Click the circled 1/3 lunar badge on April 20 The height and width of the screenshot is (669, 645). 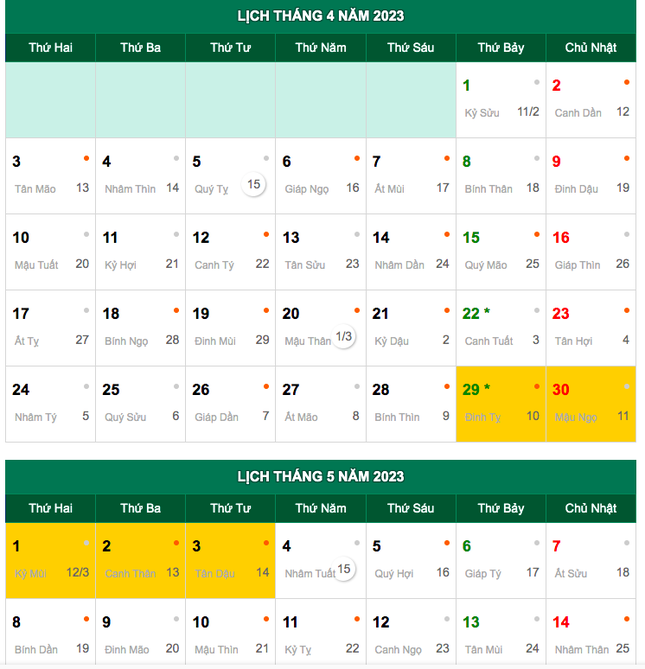[x=344, y=337]
